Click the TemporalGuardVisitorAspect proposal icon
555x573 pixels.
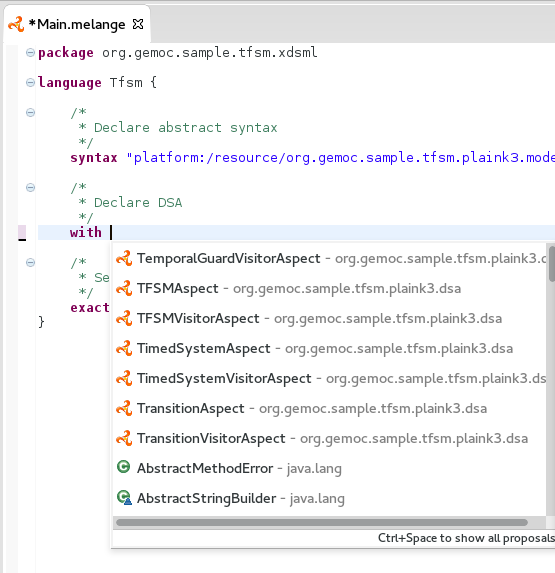[x=124, y=258]
